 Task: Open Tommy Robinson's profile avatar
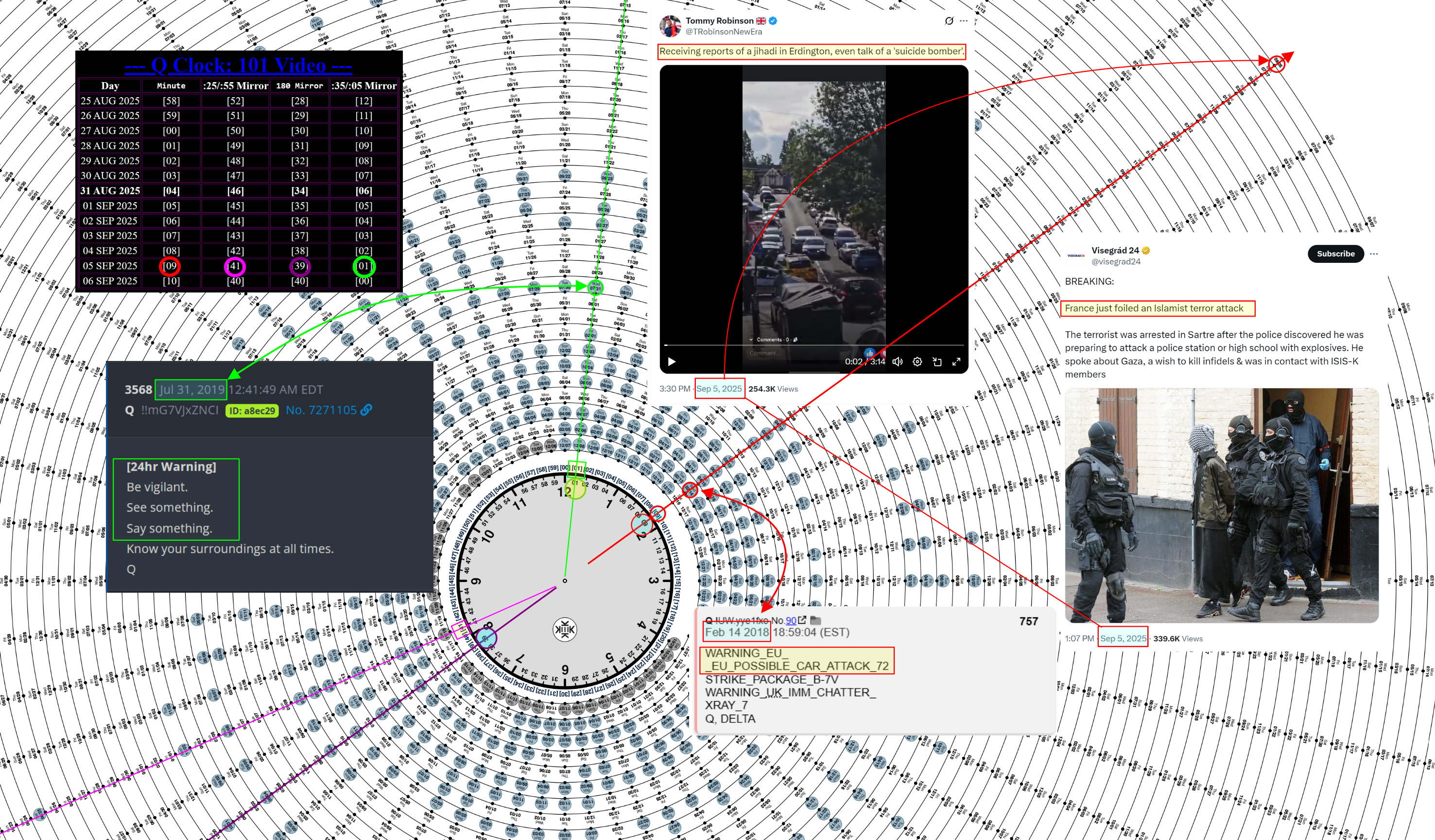670,26
